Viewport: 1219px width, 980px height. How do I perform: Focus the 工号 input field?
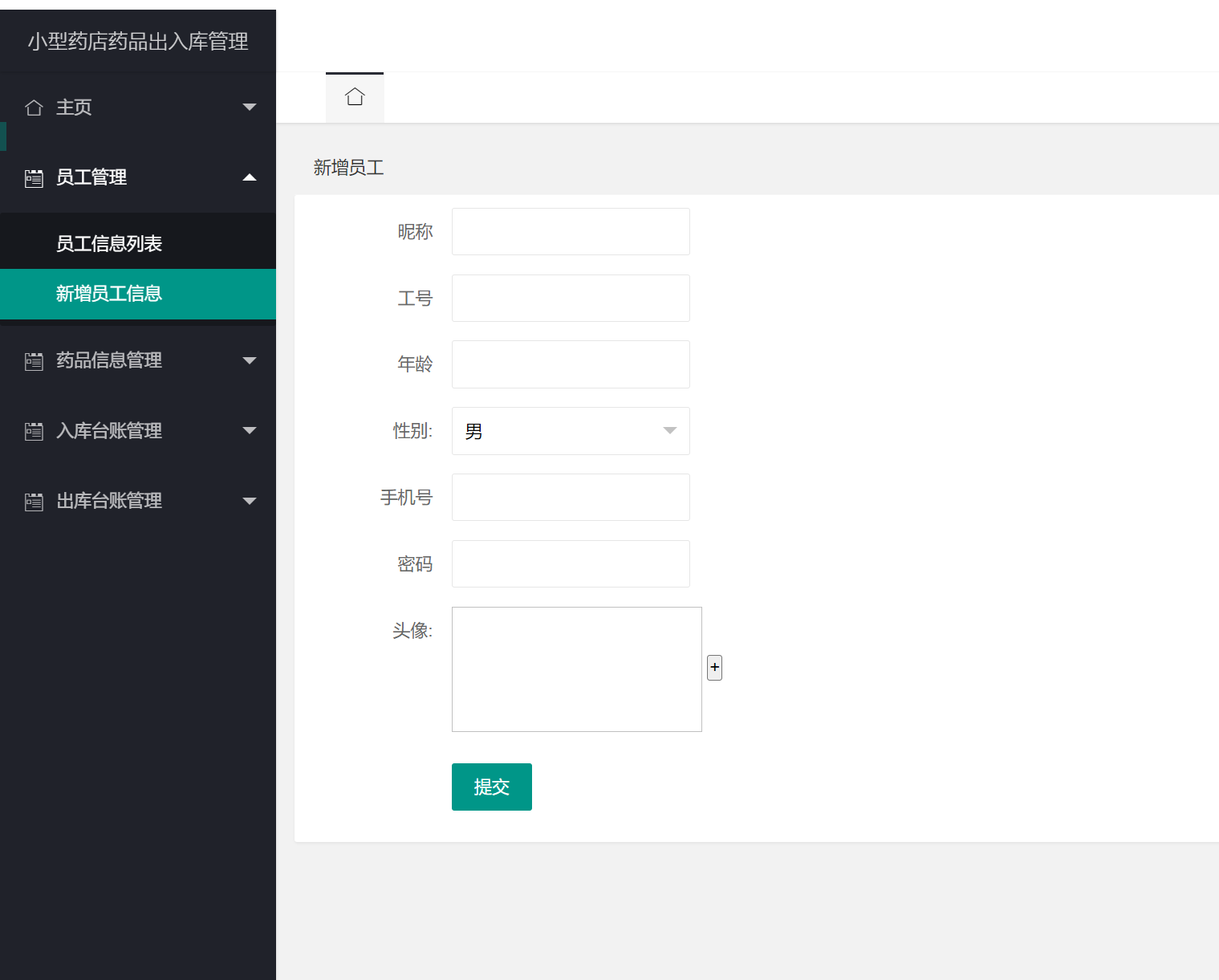[x=571, y=298]
